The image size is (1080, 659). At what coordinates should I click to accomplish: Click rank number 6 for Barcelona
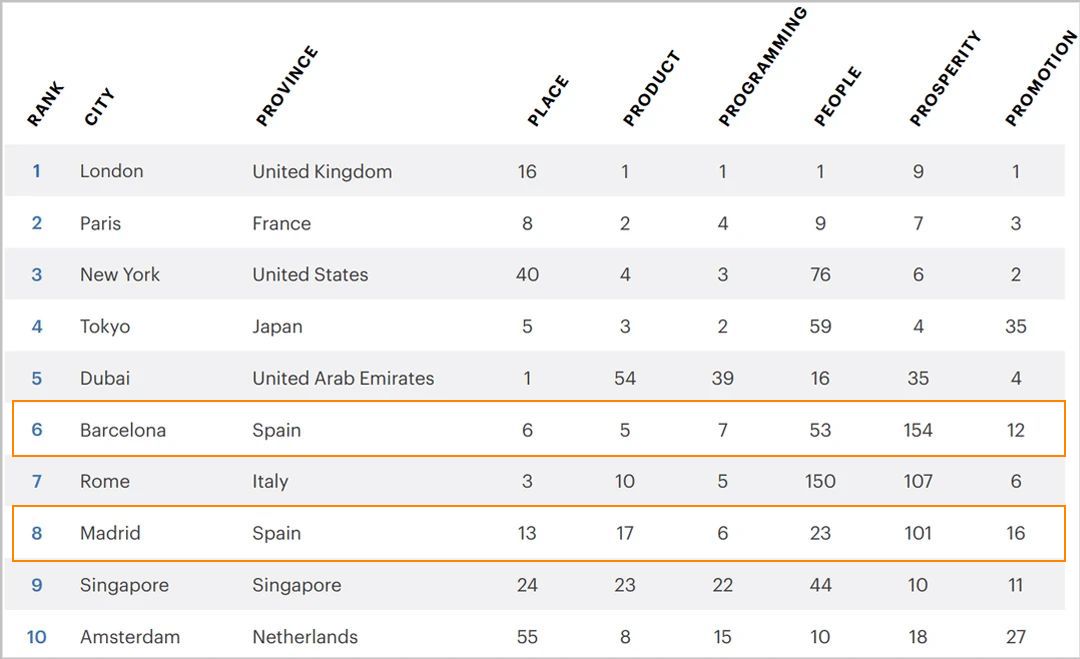[x=37, y=430]
